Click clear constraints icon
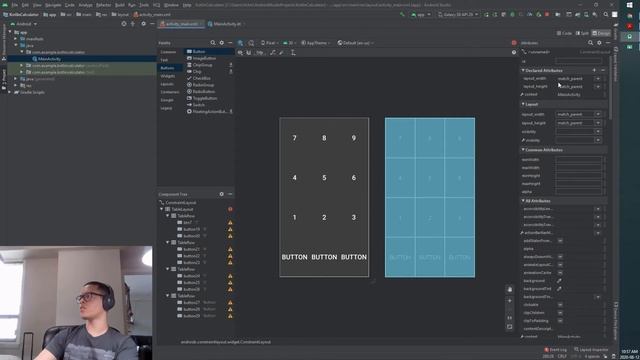 coord(273,53)
